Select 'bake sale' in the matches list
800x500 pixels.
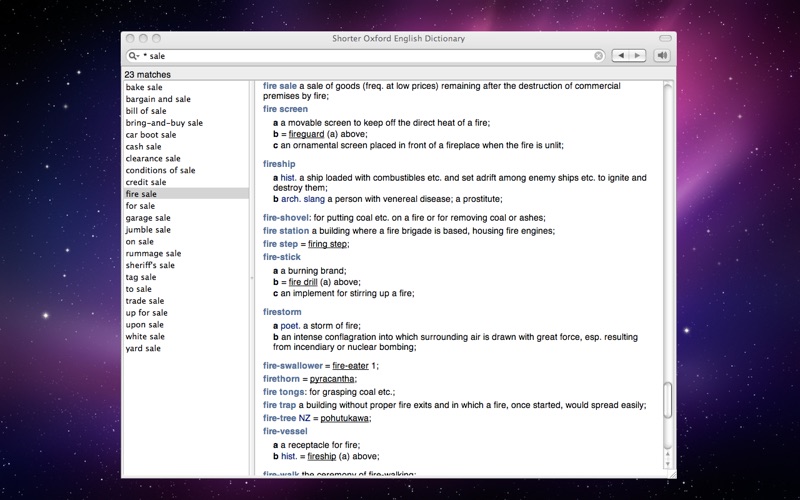coord(186,87)
